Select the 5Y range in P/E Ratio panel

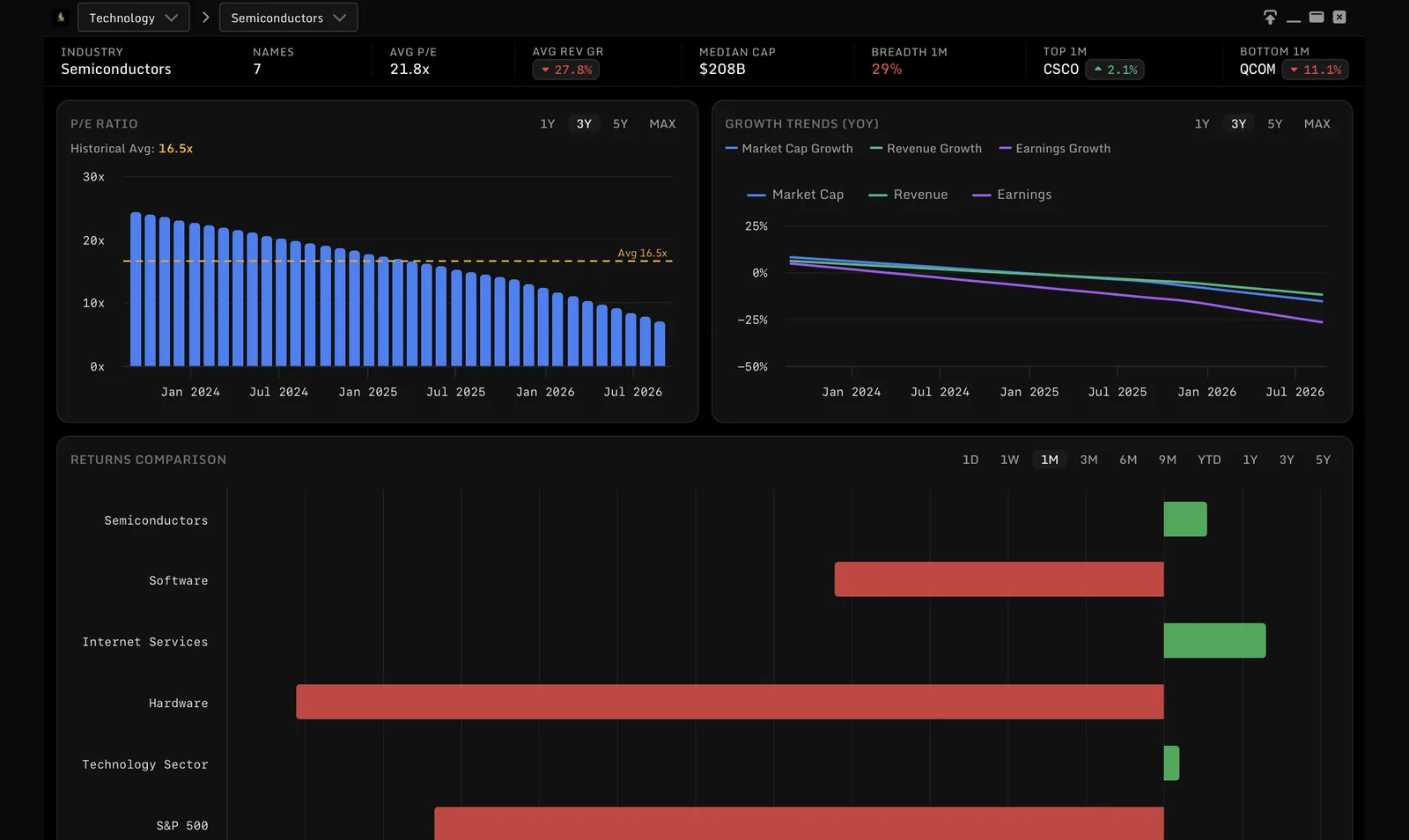click(620, 124)
